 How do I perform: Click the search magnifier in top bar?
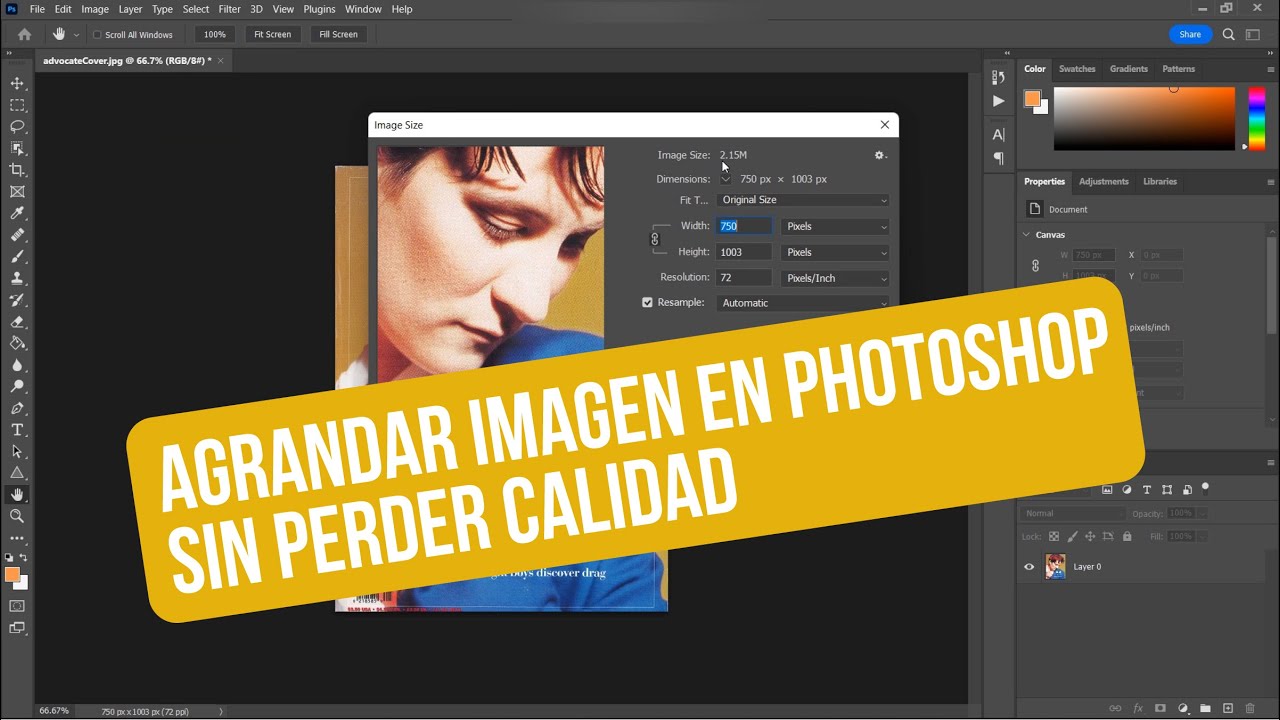pyautogui.click(x=1229, y=34)
